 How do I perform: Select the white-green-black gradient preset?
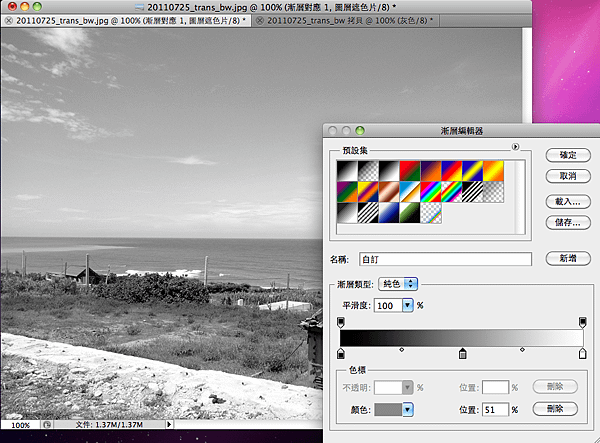410,213
